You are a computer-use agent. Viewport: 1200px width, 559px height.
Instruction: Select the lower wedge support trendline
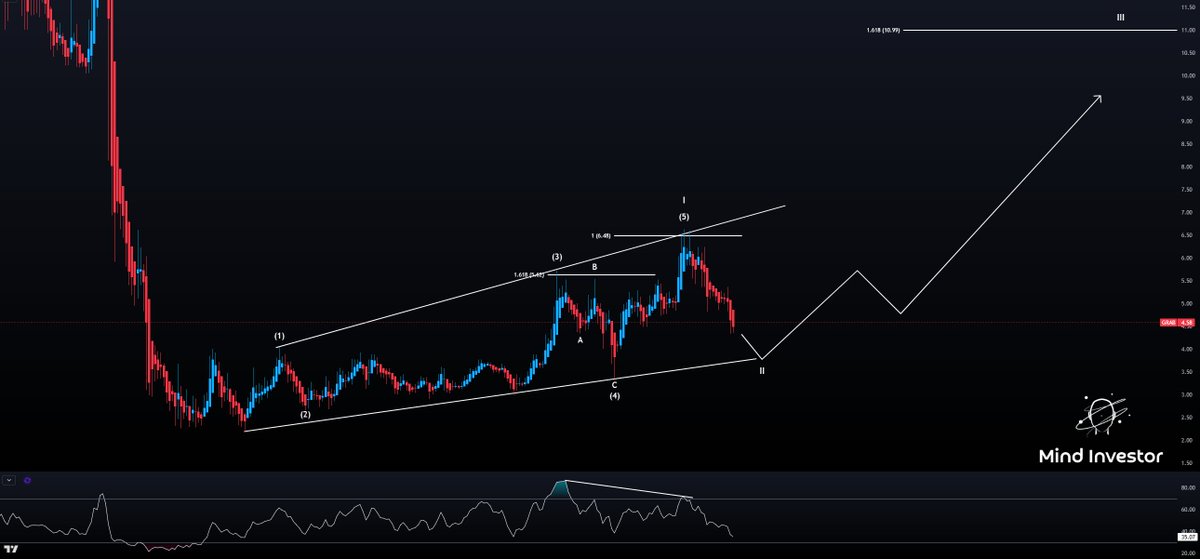[500, 395]
